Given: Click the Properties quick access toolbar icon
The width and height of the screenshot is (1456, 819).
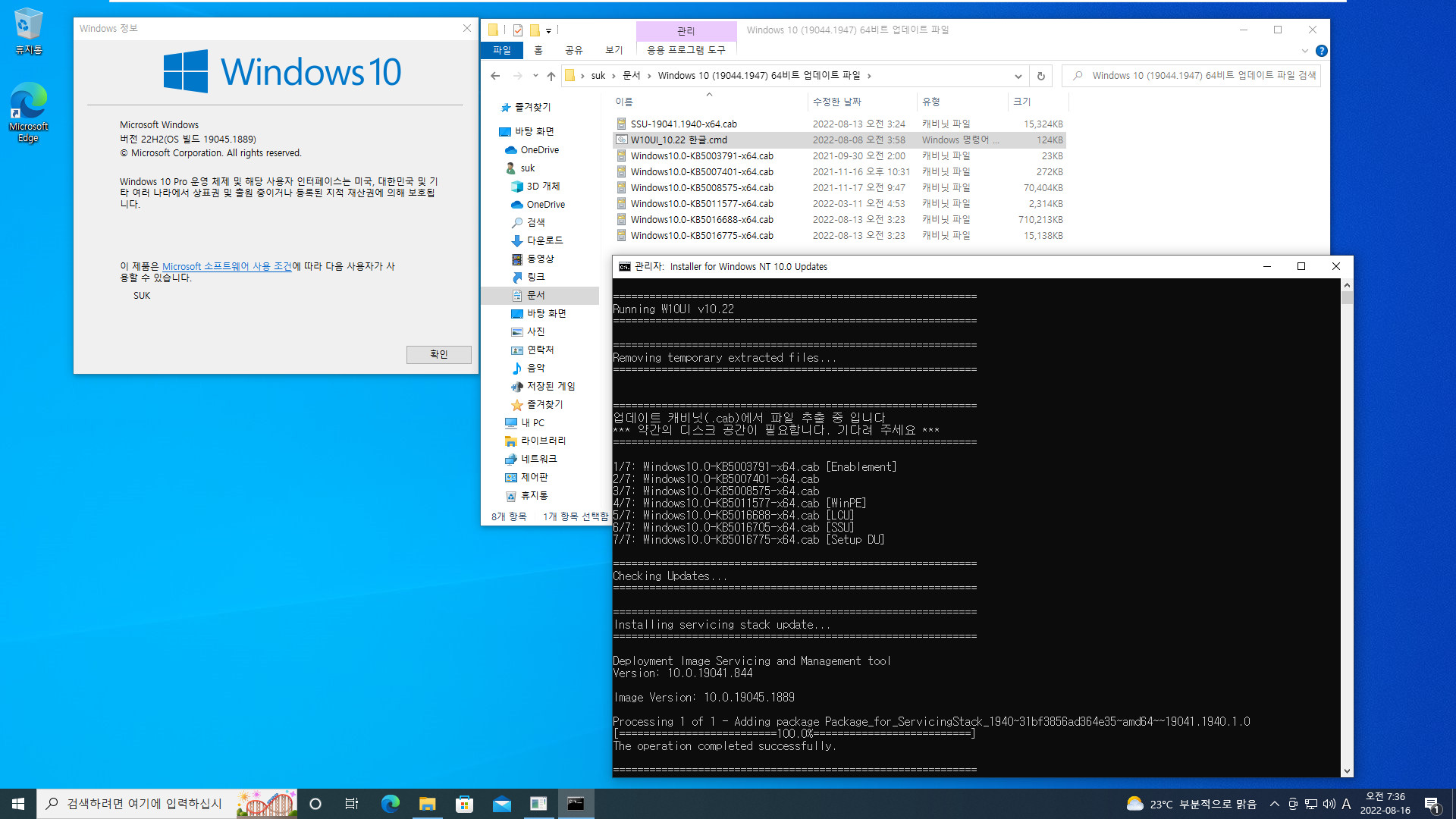Looking at the screenshot, I should [x=518, y=30].
